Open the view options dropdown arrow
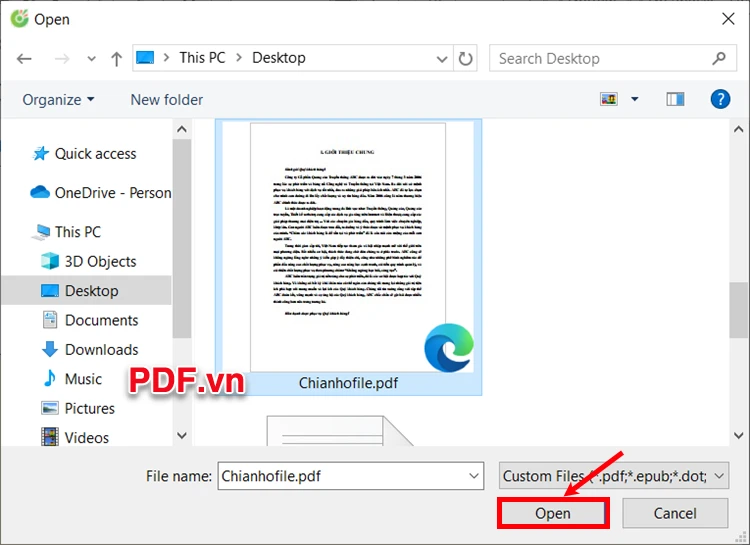 tap(635, 99)
